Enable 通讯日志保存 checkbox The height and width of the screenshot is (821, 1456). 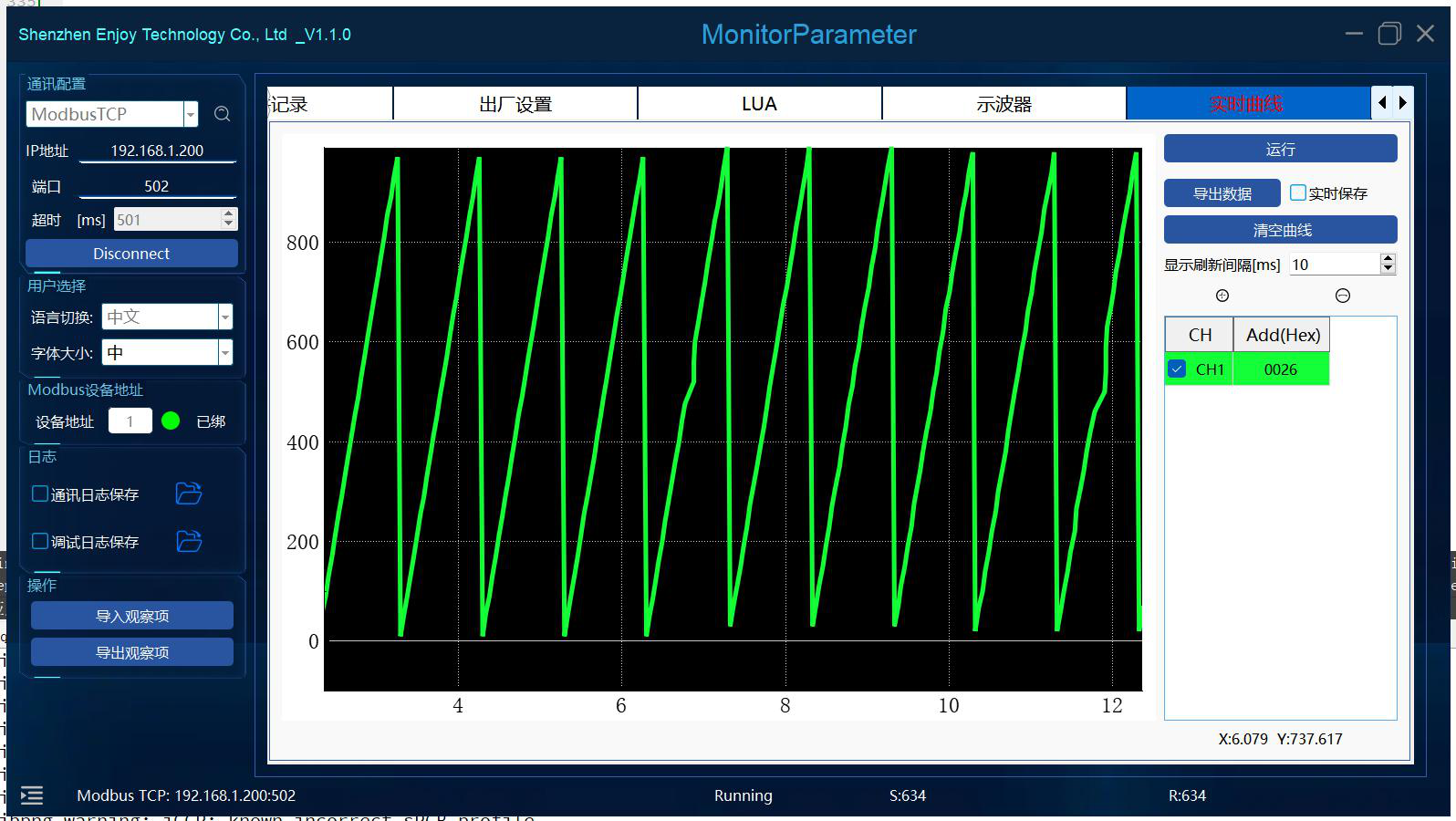pos(40,494)
